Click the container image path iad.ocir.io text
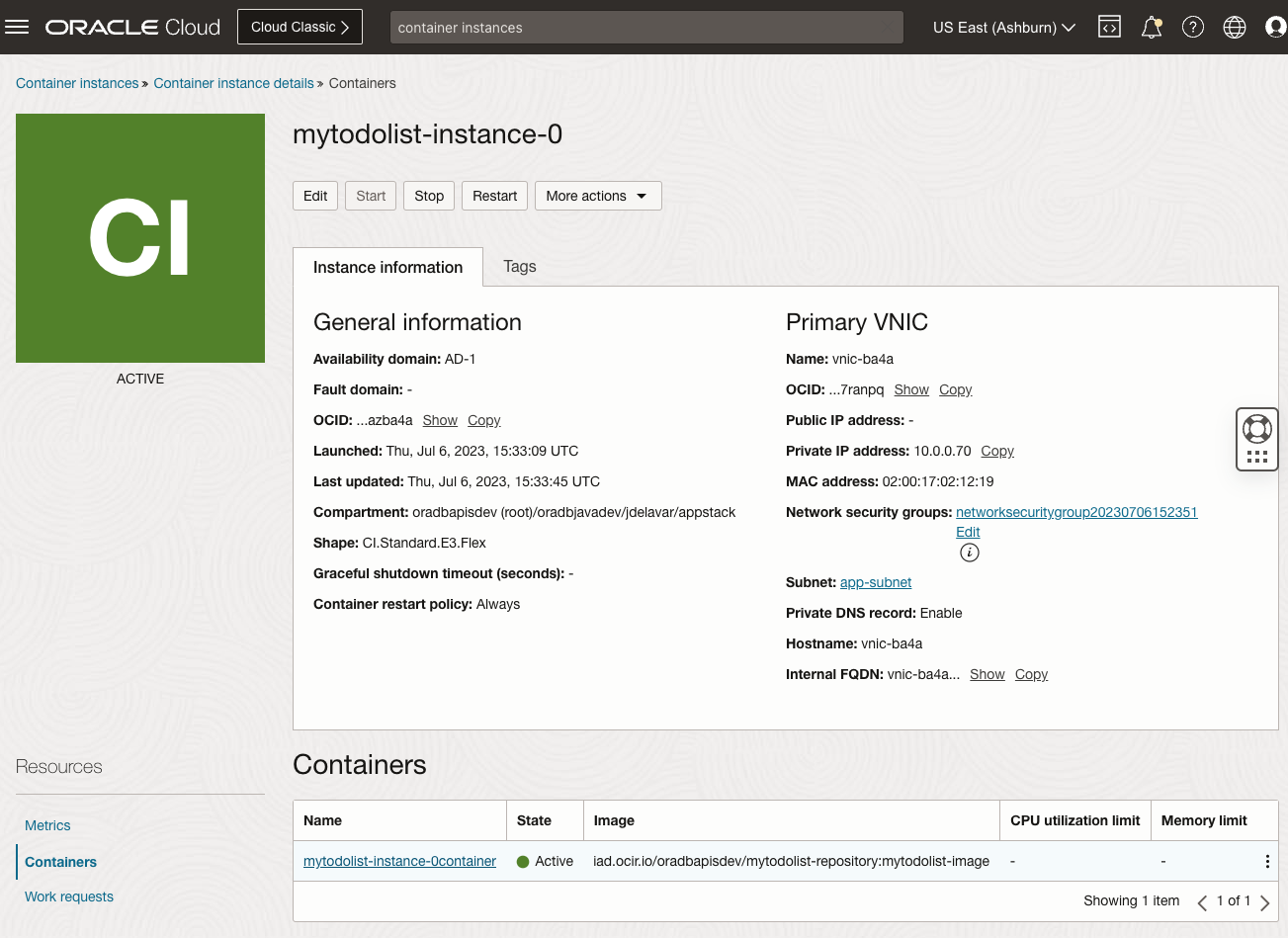The height and width of the screenshot is (938, 1288). click(x=791, y=861)
